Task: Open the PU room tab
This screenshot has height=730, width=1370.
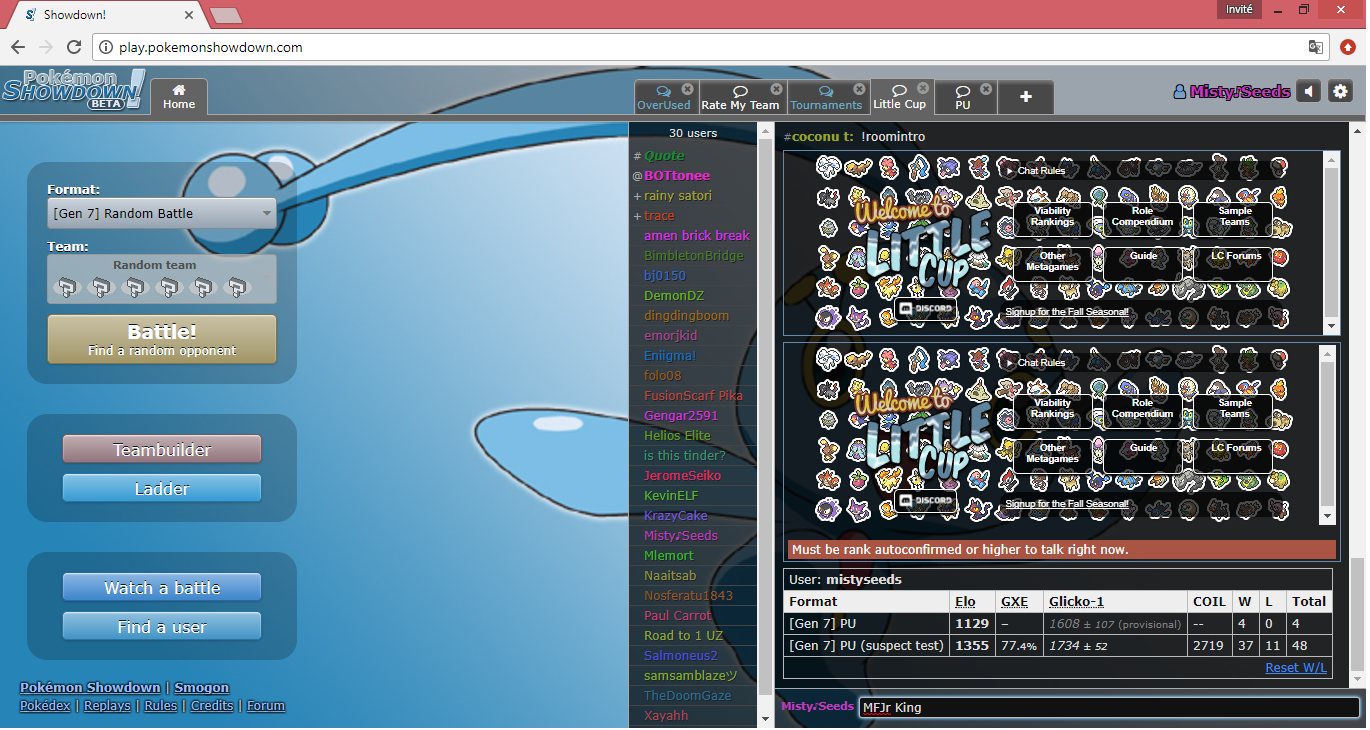Action: 962,98
